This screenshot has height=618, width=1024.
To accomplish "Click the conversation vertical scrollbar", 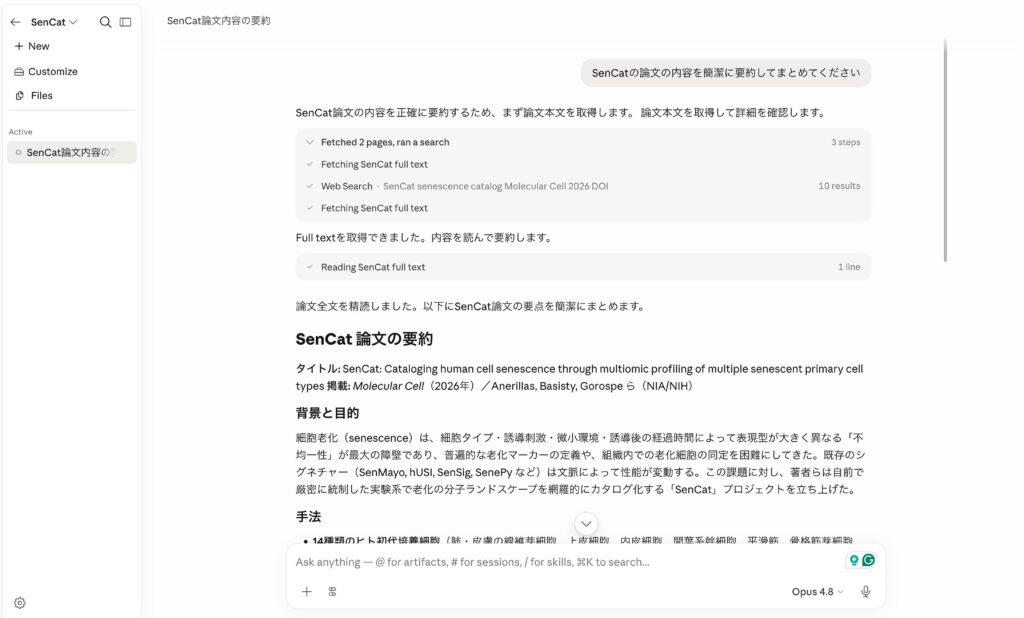I will [945, 150].
